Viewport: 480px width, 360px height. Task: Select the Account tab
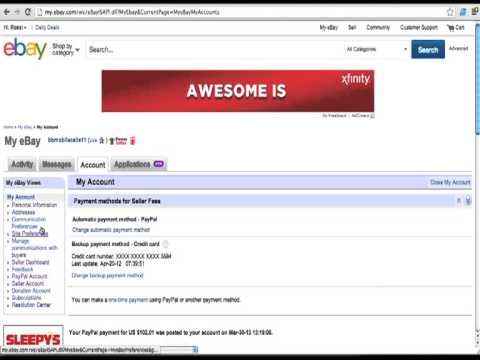93,165
